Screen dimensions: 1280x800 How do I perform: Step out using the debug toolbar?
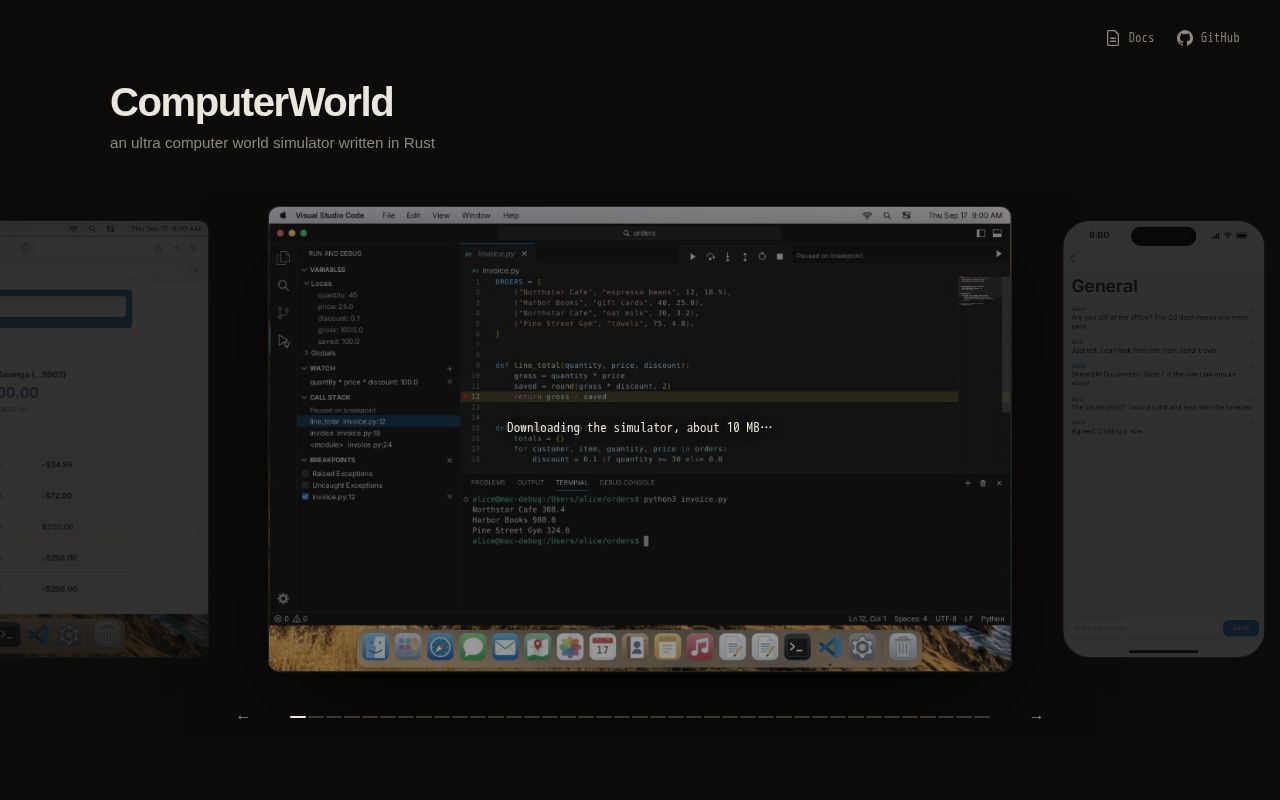click(744, 256)
